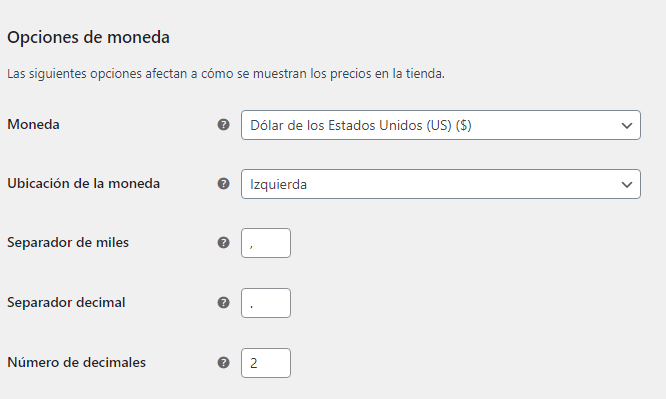Click the Ubicación de la moneda label

pos(84,184)
